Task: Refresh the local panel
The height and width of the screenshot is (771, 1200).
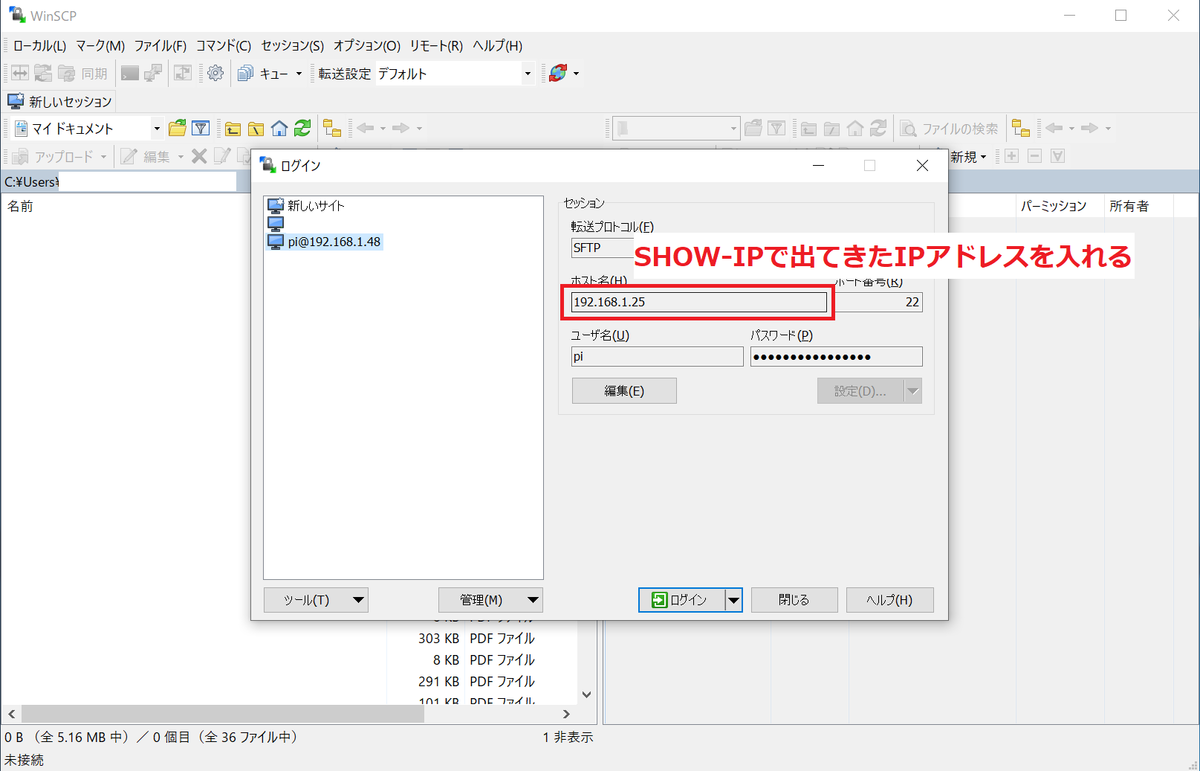Action: point(302,128)
